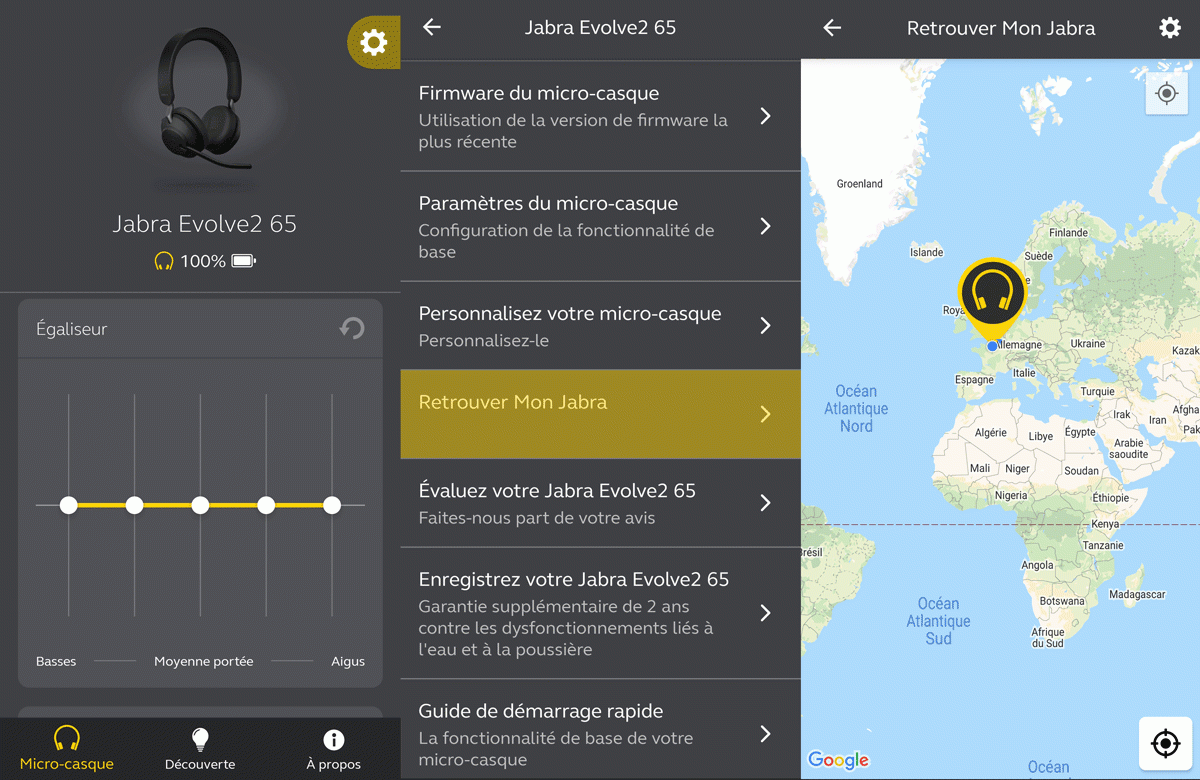1200x780 pixels.
Task: Click the Océan Atlantique Sud label
Action: tap(938, 621)
